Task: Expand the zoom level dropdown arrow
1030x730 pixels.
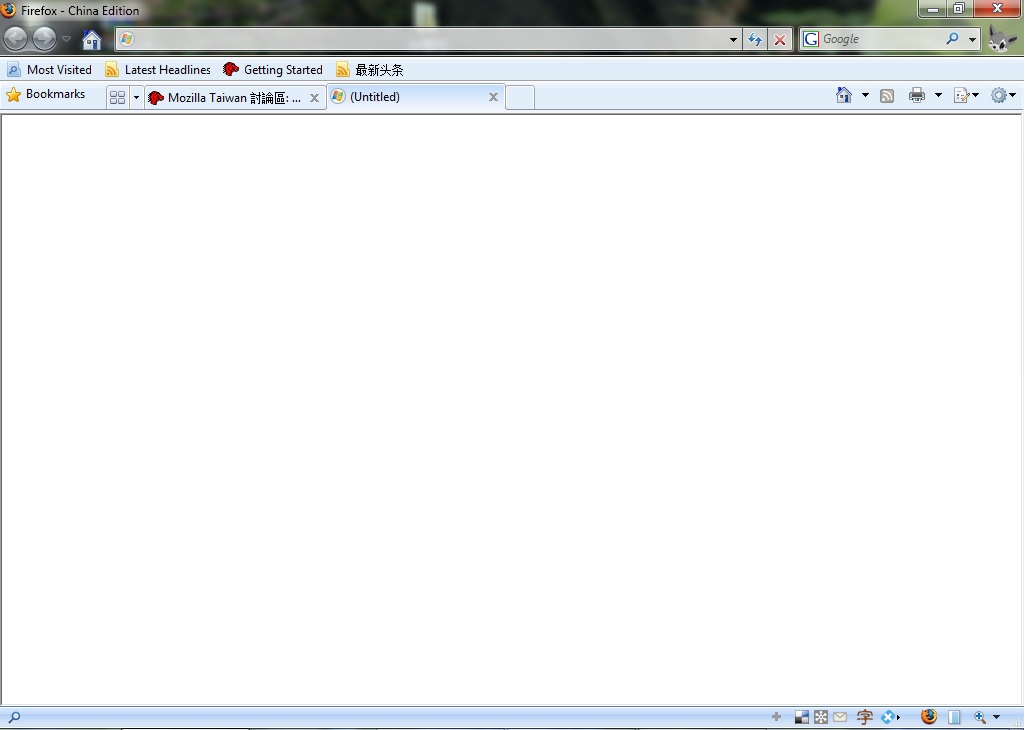Action: click(996, 718)
